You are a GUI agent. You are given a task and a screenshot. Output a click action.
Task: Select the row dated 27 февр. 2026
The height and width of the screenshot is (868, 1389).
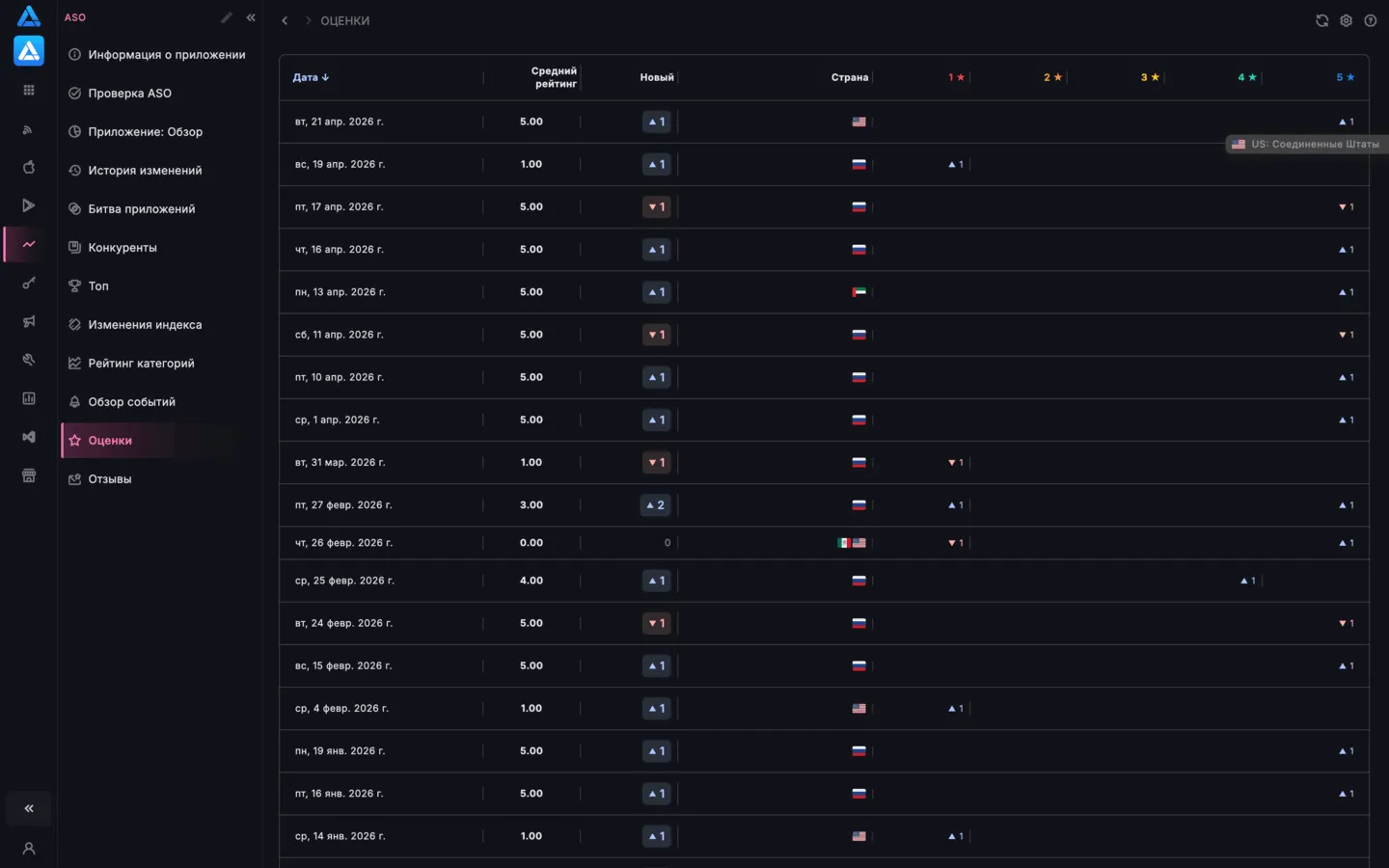coord(824,505)
